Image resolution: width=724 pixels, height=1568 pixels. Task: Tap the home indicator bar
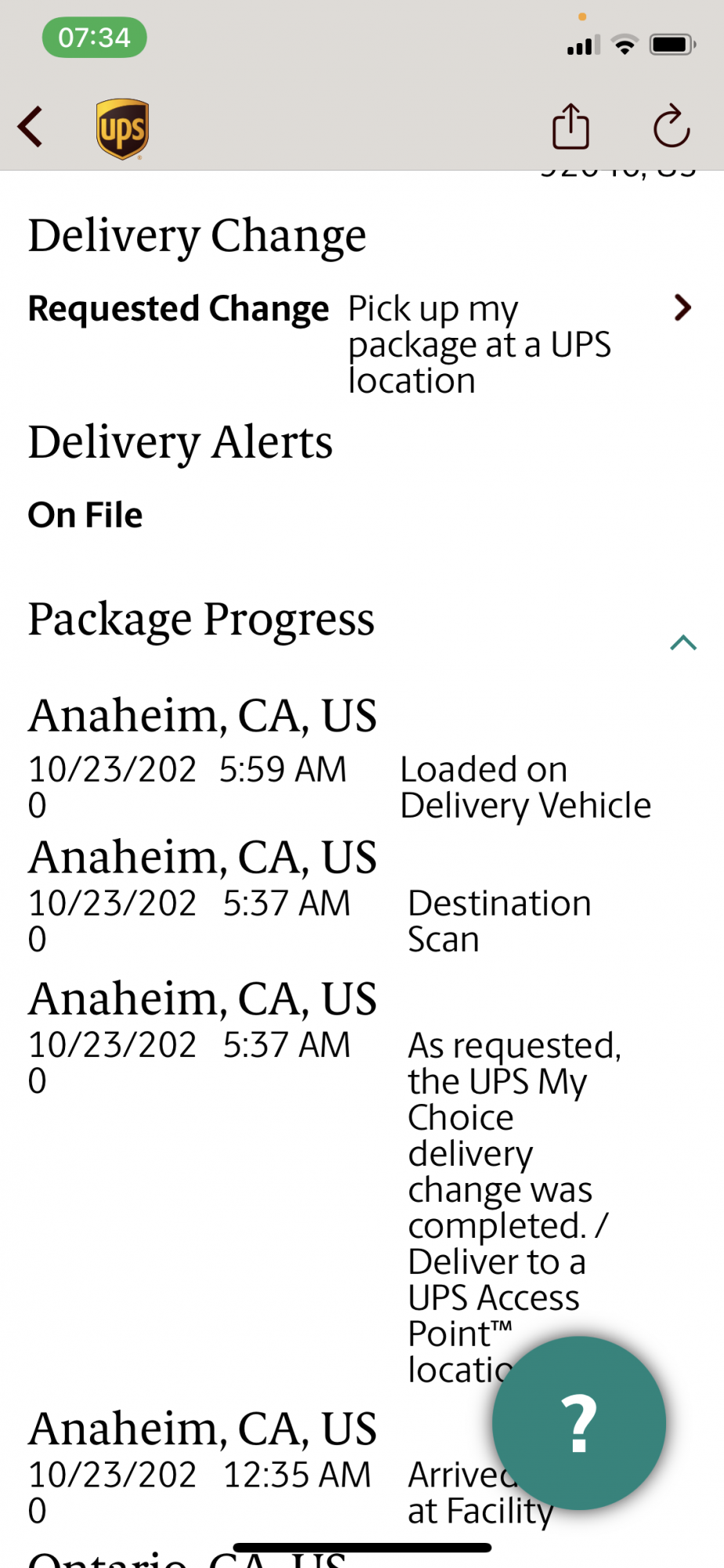(x=362, y=1547)
